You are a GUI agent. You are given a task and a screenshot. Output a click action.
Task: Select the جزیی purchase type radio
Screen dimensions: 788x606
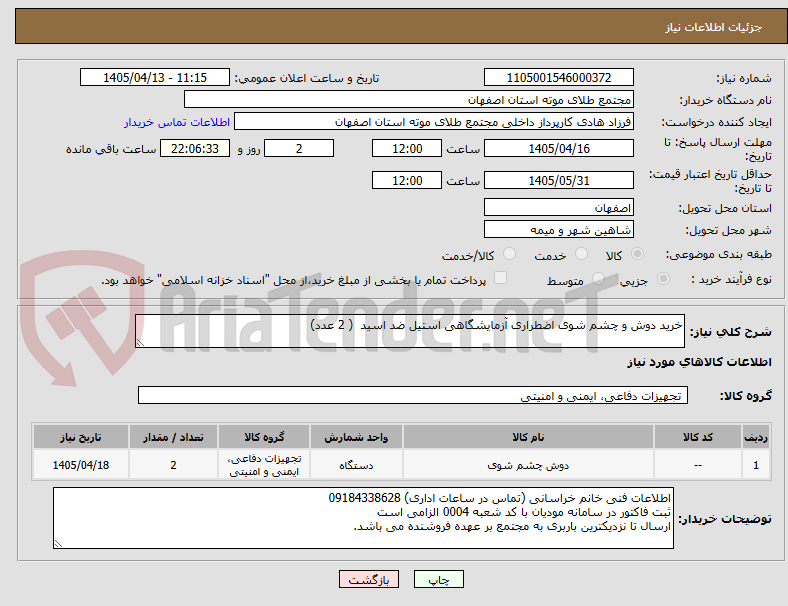tap(663, 278)
